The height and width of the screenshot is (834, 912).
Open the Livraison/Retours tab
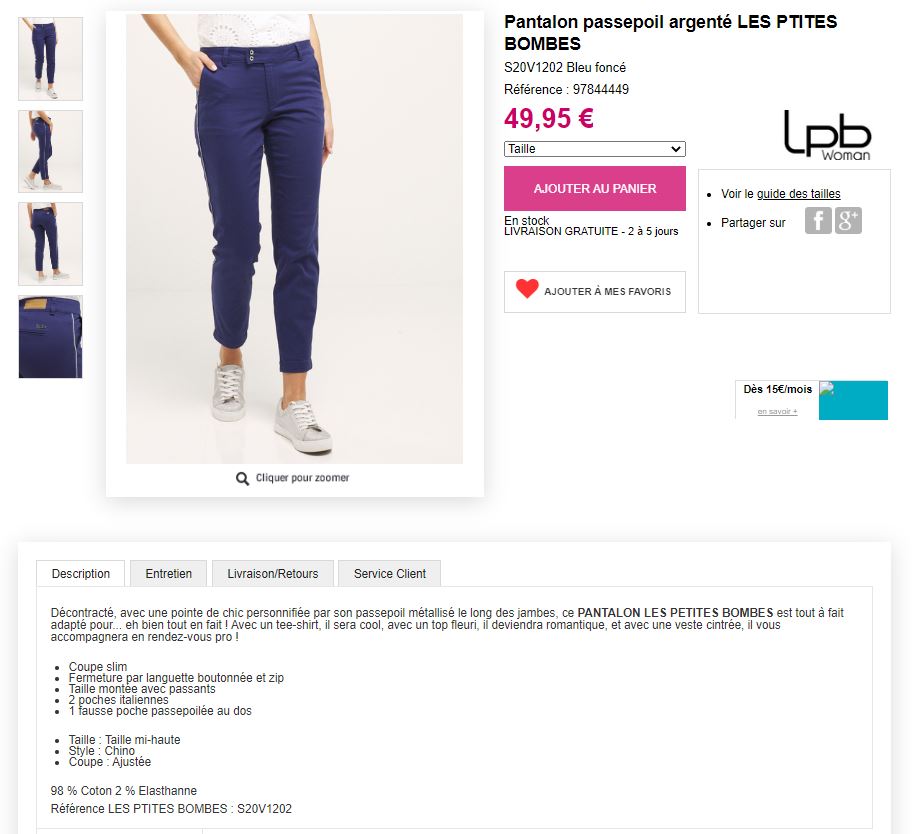[x=273, y=573]
